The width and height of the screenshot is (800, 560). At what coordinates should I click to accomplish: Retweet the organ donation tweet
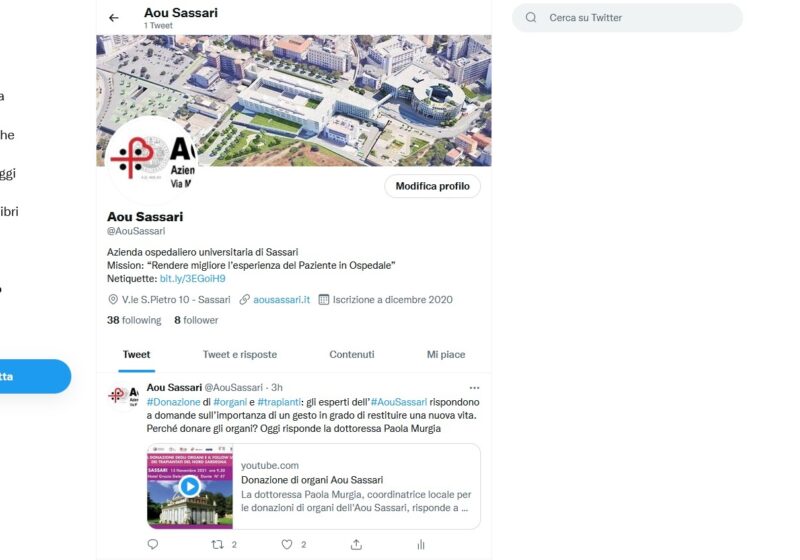click(218, 544)
